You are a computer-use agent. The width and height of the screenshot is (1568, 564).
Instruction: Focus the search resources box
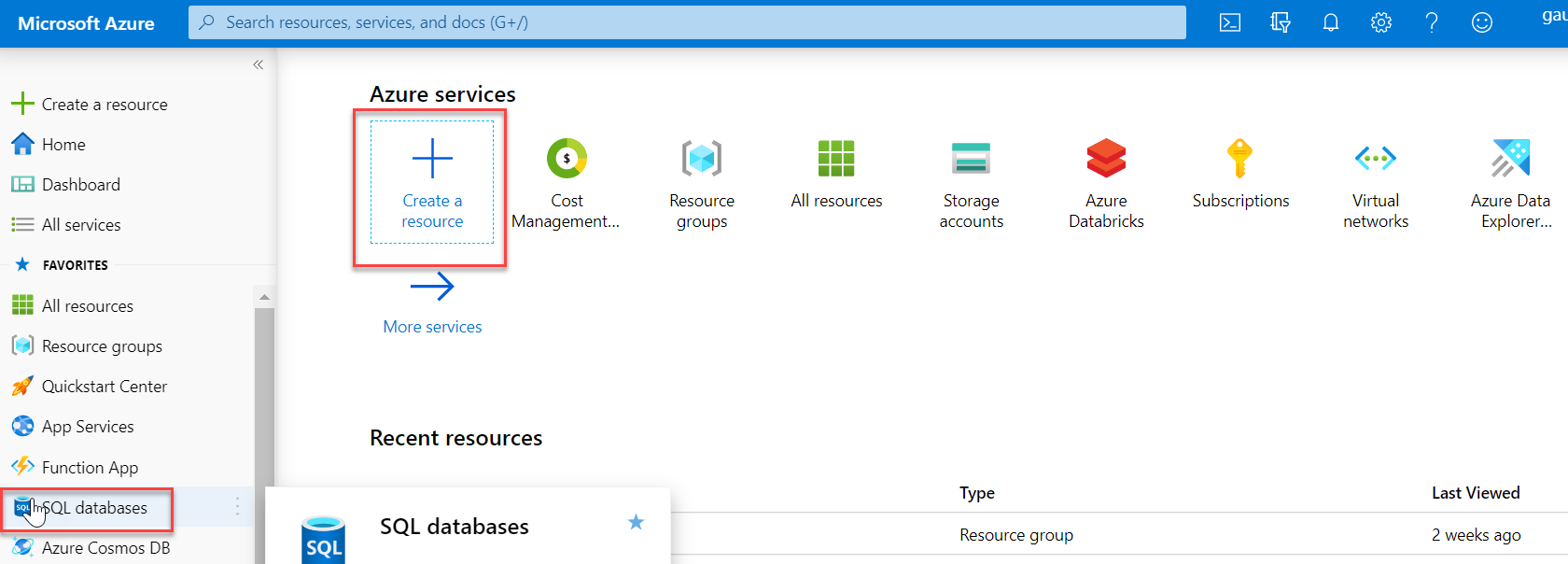(x=687, y=22)
